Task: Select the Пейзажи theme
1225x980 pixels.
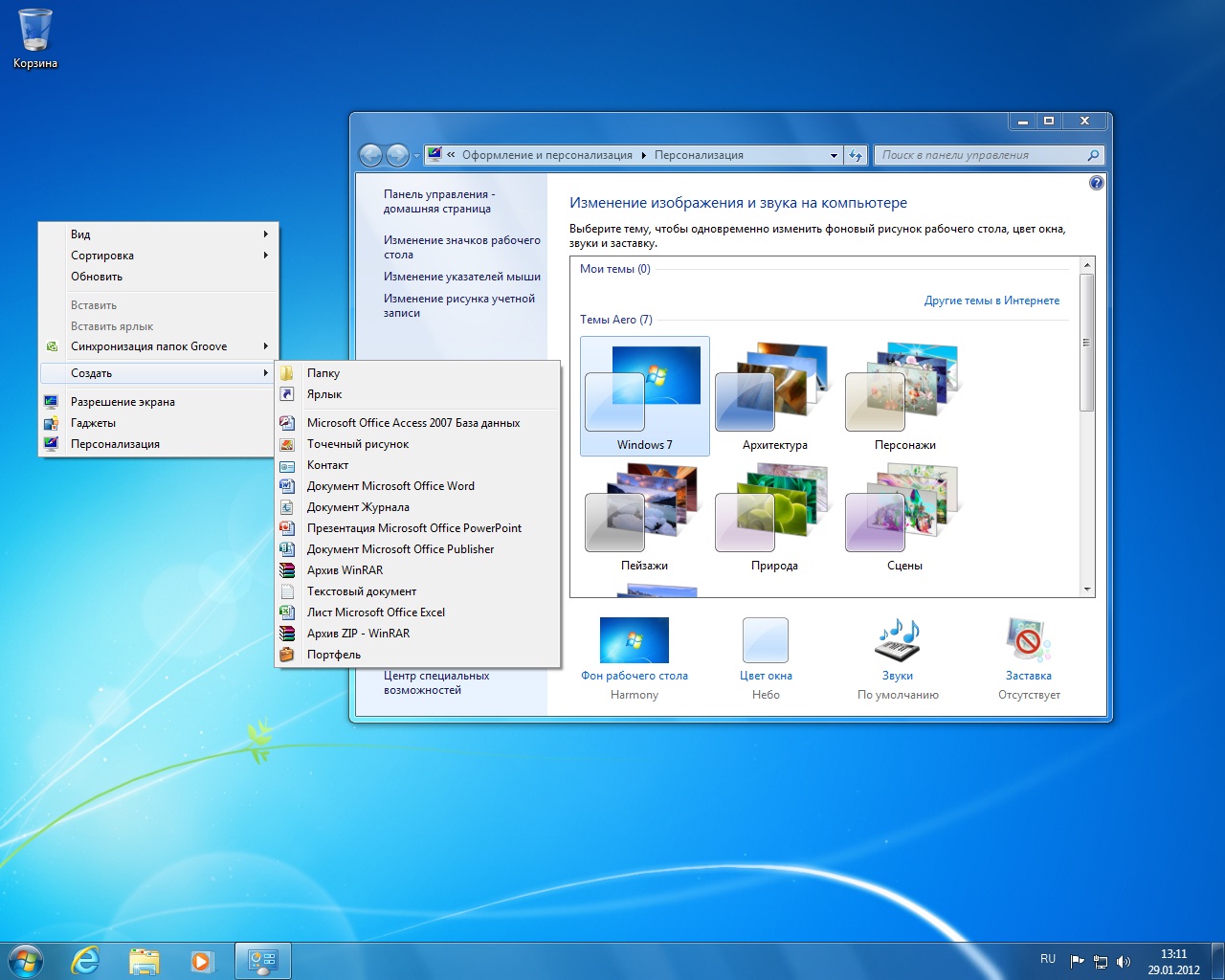Action: pyautogui.click(x=644, y=517)
